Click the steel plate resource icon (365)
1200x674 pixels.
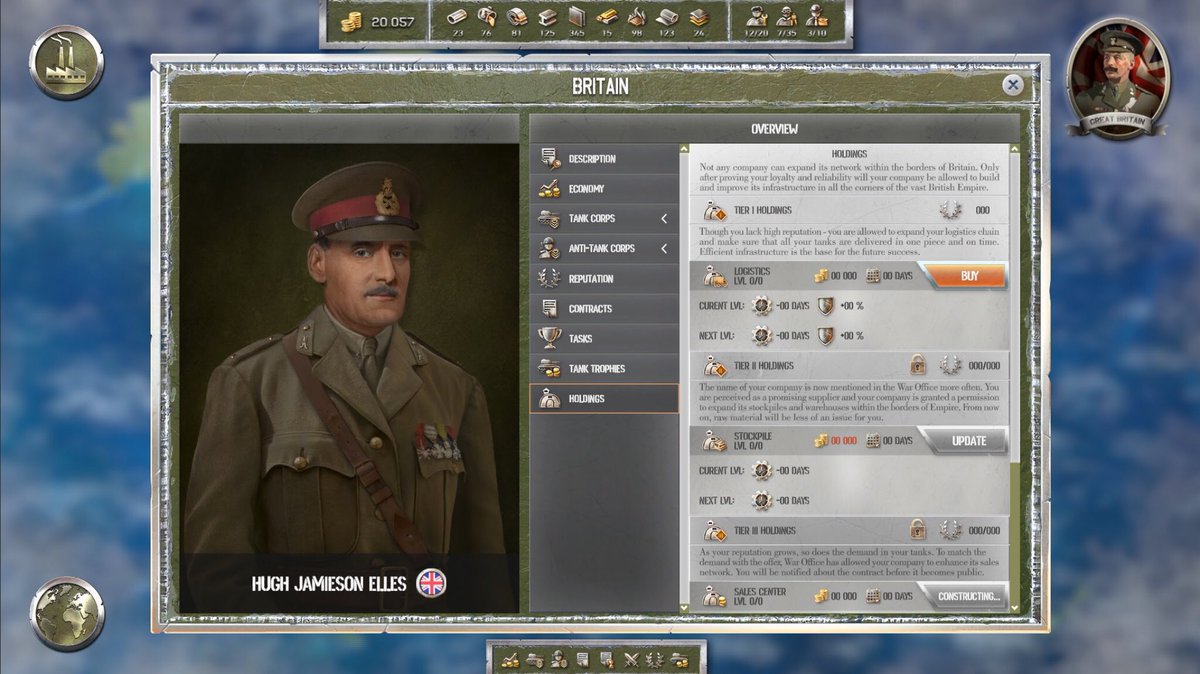(x=577, y=16)
